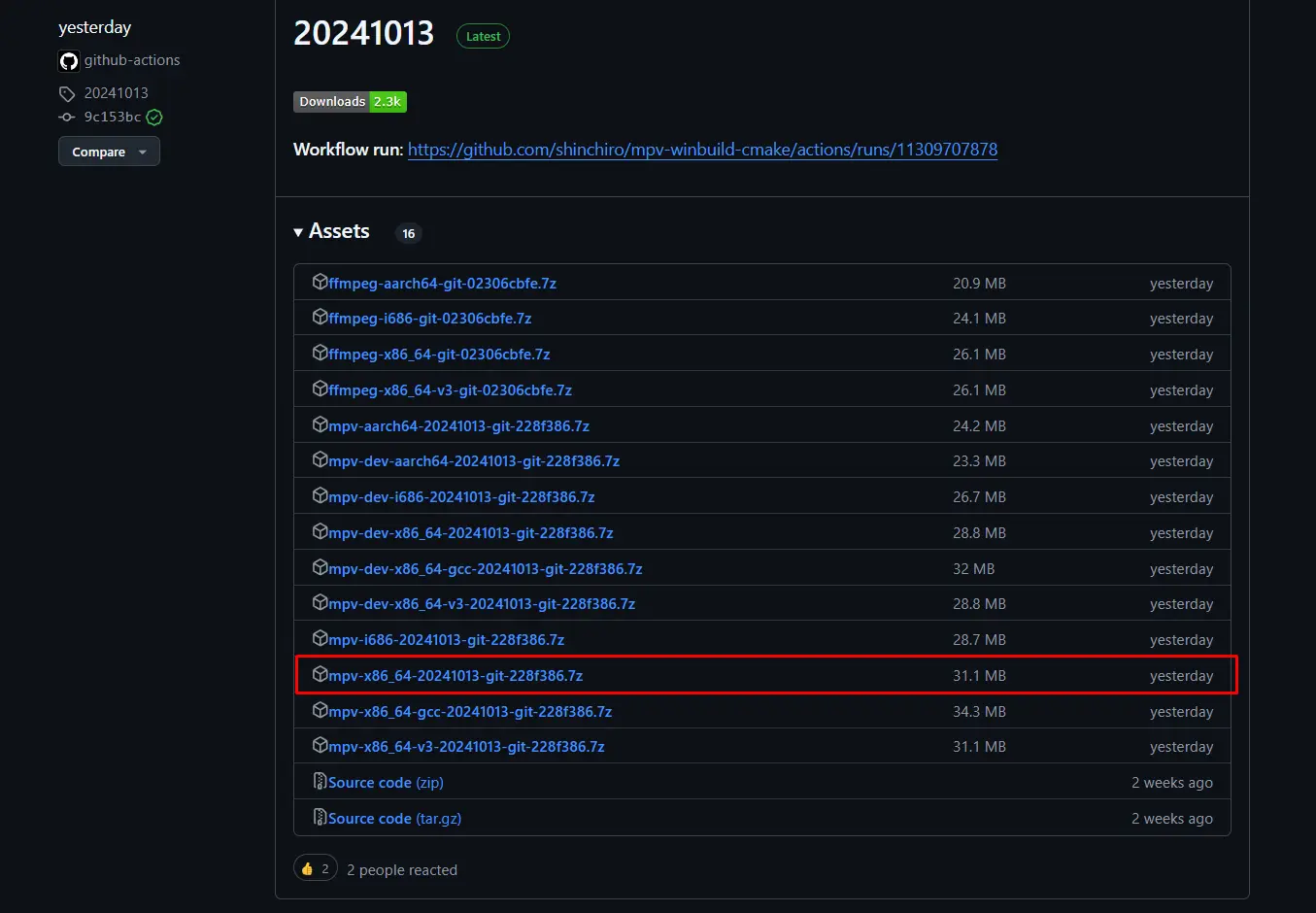Screen dimensions: 1316x913
Task: Download mpv-i686-20241013-git-228f386.7z
Action: click(x=446, y=640)
